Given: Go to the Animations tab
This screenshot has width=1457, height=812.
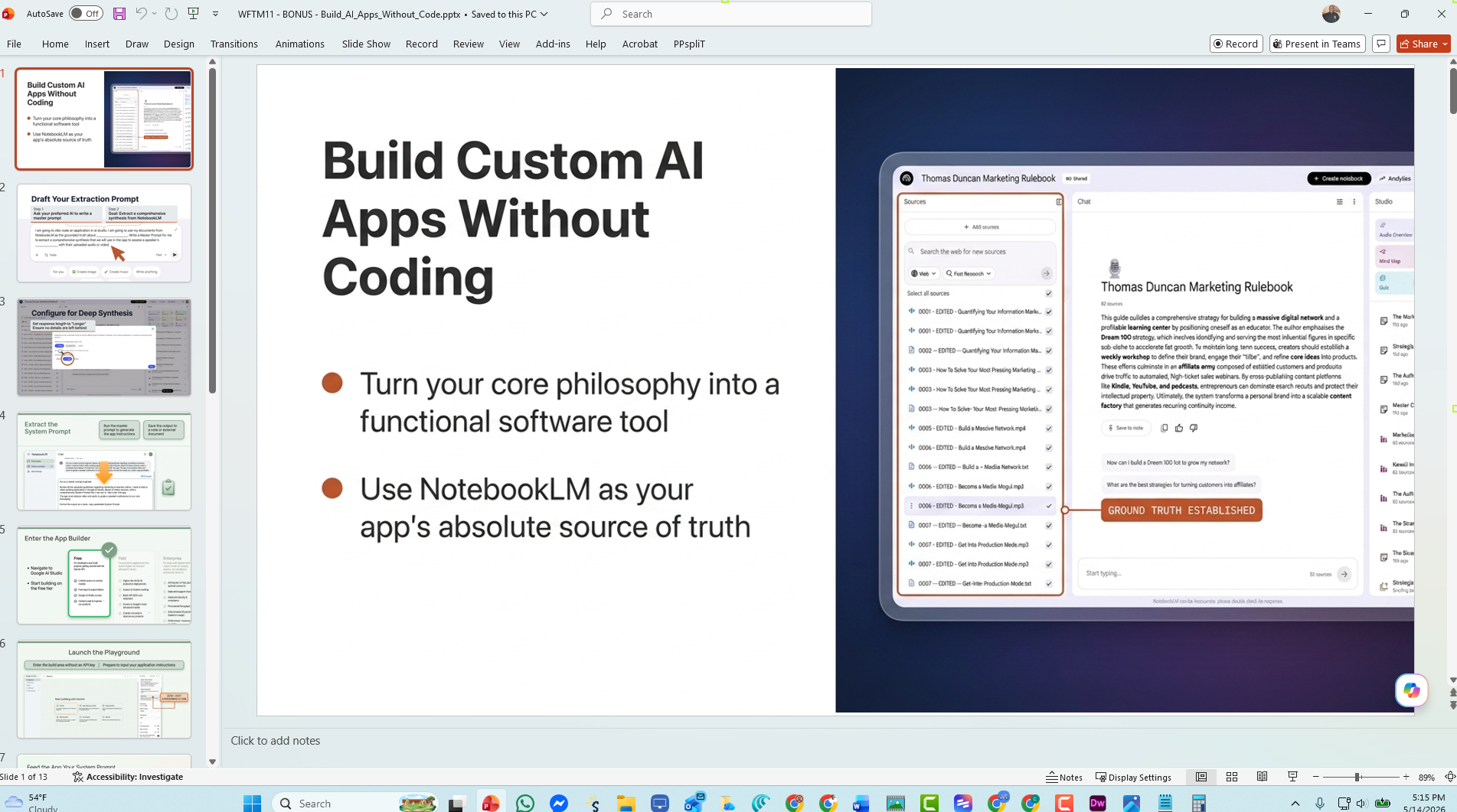Looking at the screenshot, I should click(300, 44).
